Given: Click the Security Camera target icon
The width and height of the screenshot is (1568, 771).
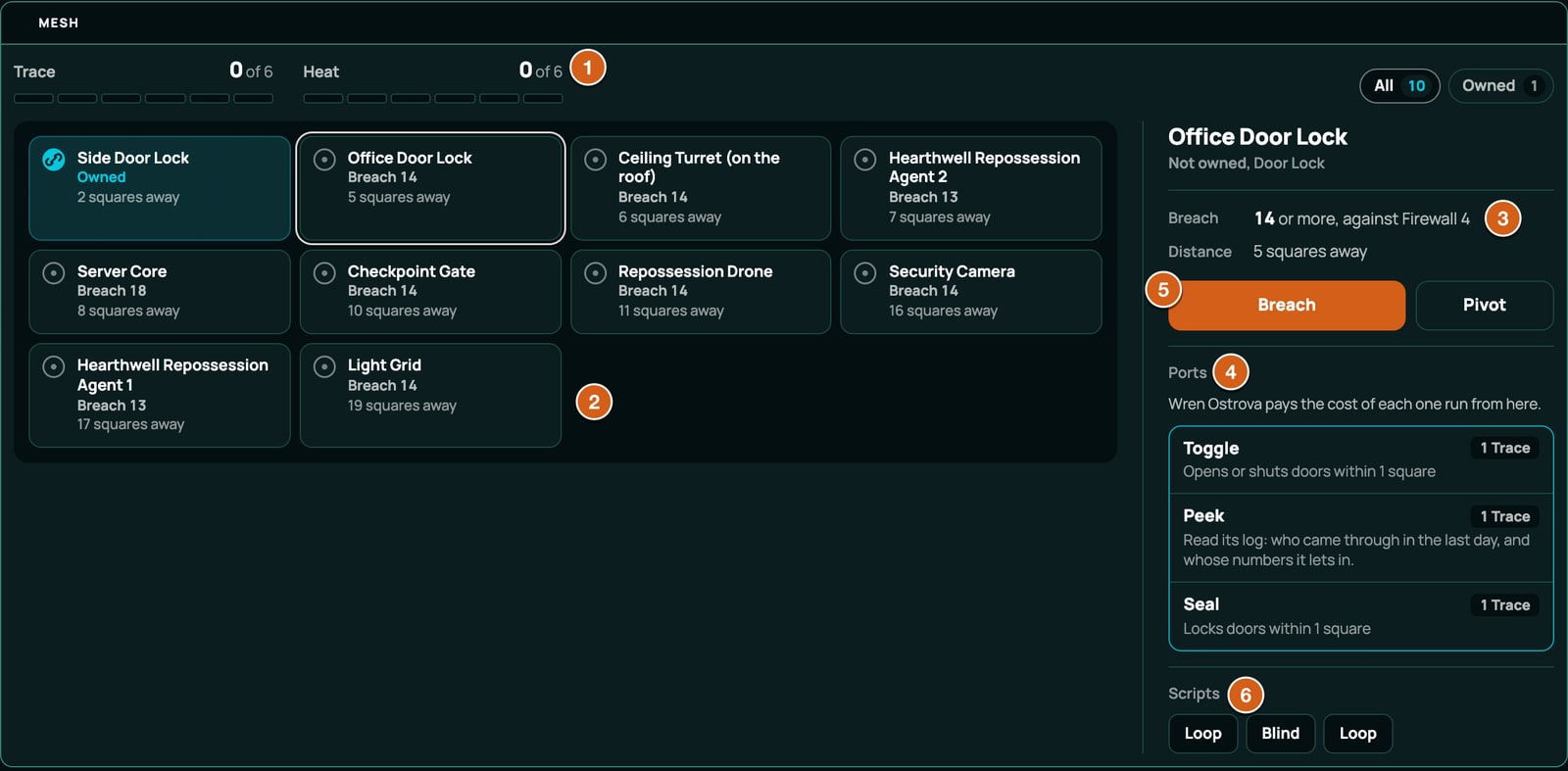Looking at the screenshot, I should tap(865, 272).
